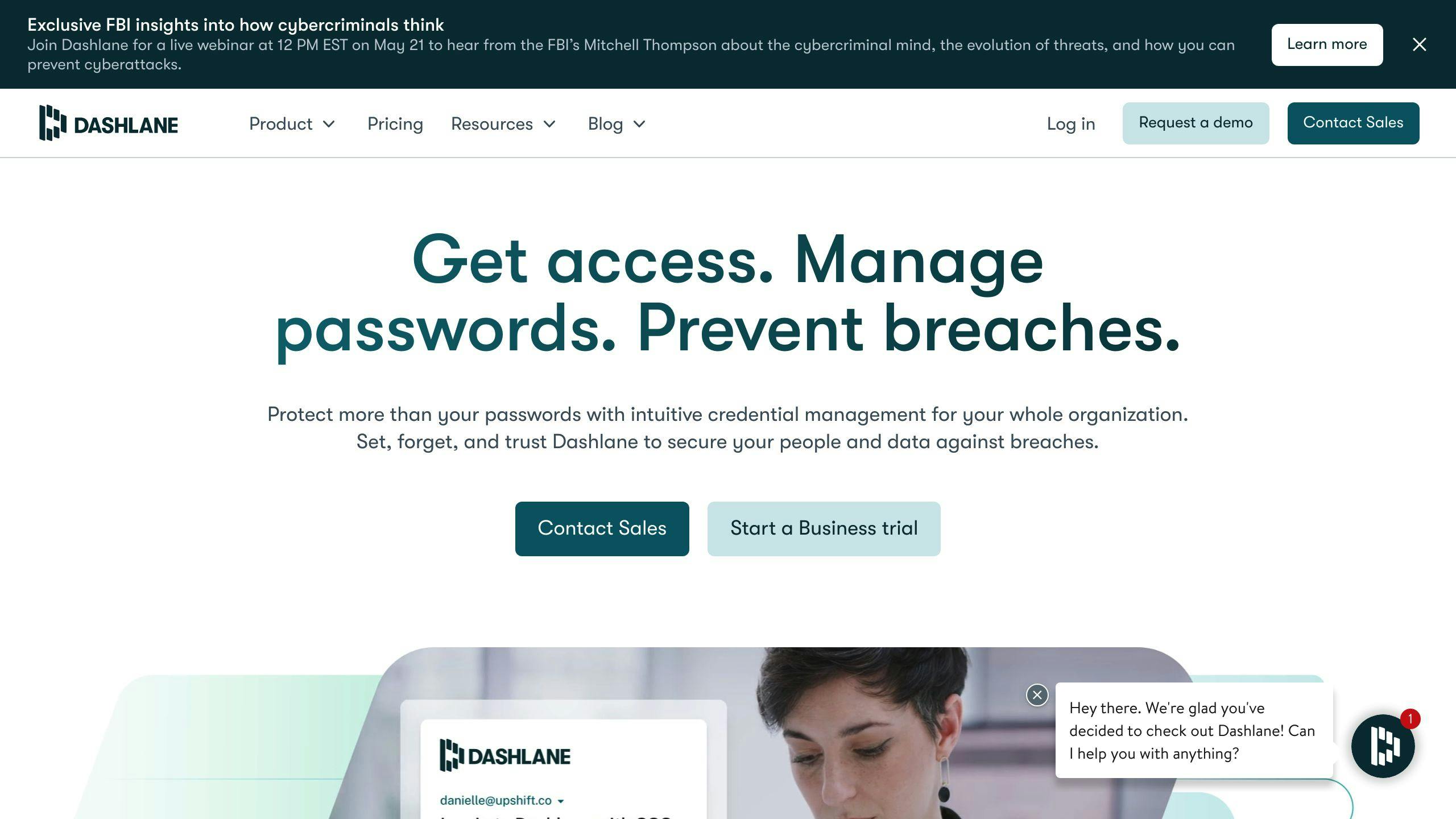The width and height of the screenshot is (1456, 819).
Task: Select the Pricing menu item
Action: point(395,123)
